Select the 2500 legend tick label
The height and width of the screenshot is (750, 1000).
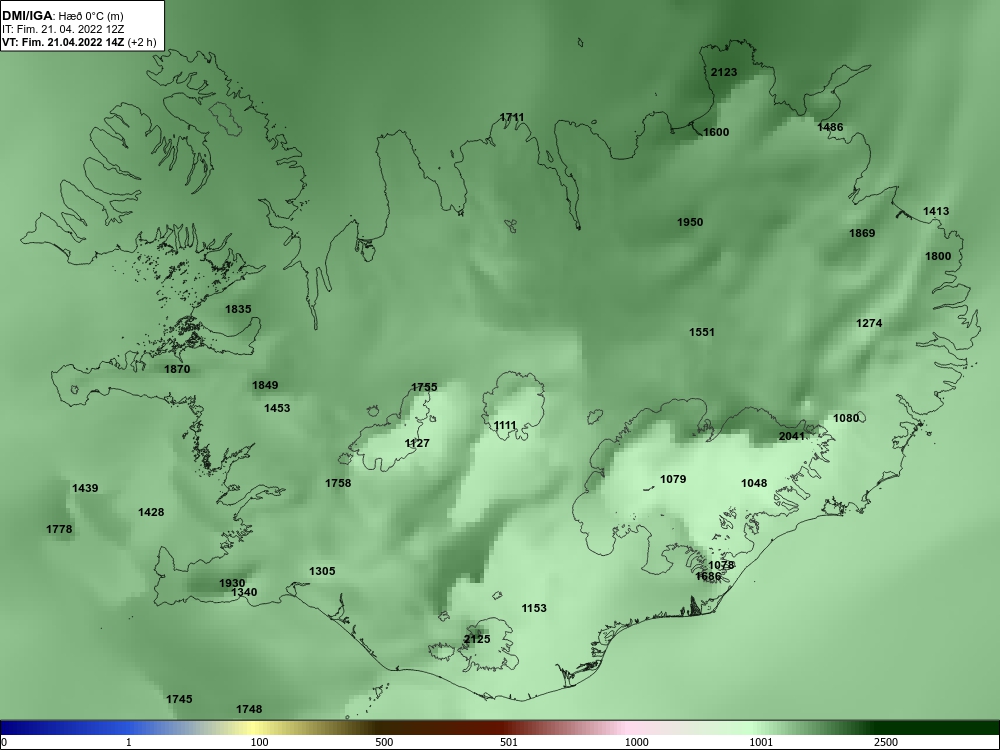pyautogui.click(x=886, y=742)
